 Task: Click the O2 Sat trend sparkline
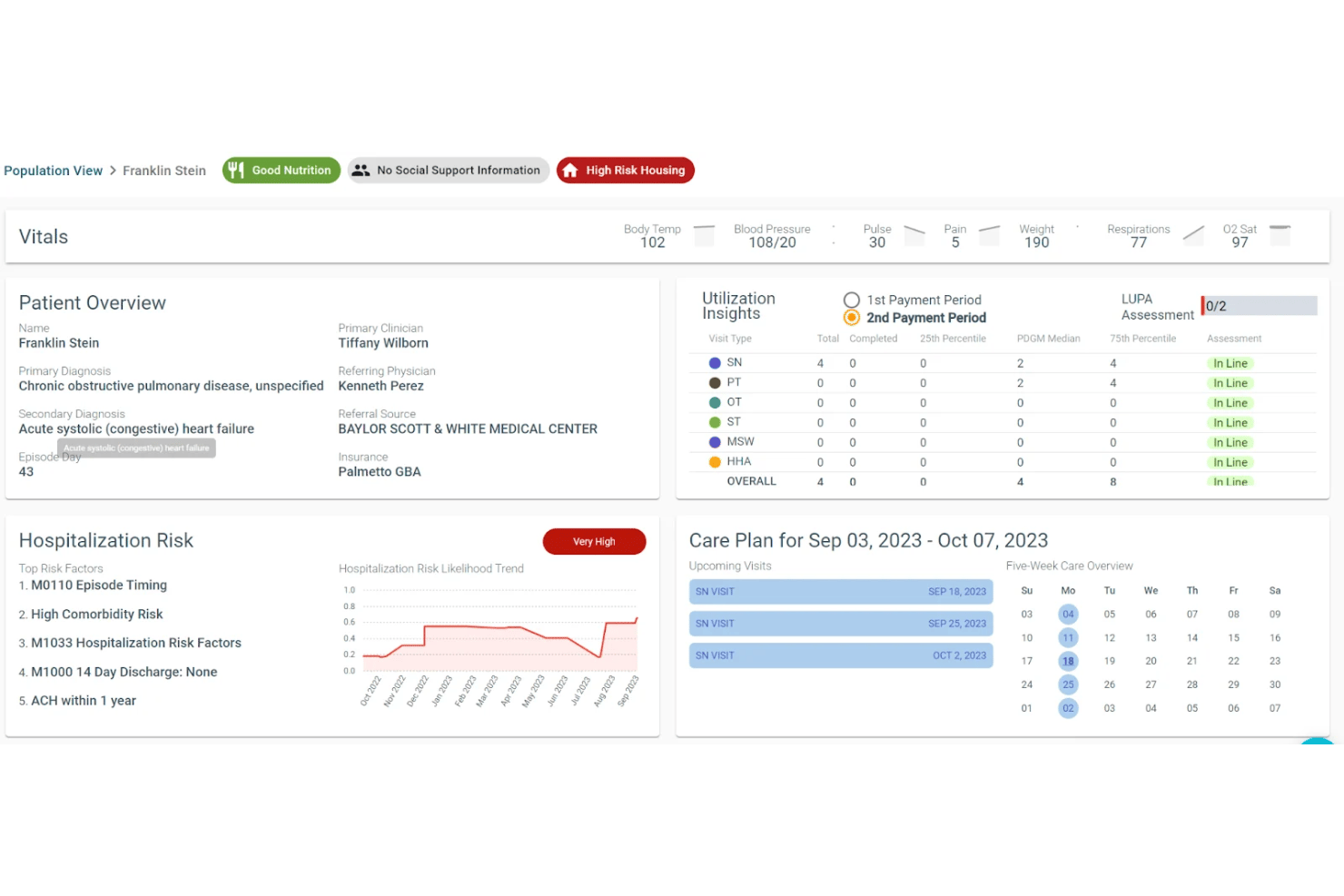pos(1280,236)
